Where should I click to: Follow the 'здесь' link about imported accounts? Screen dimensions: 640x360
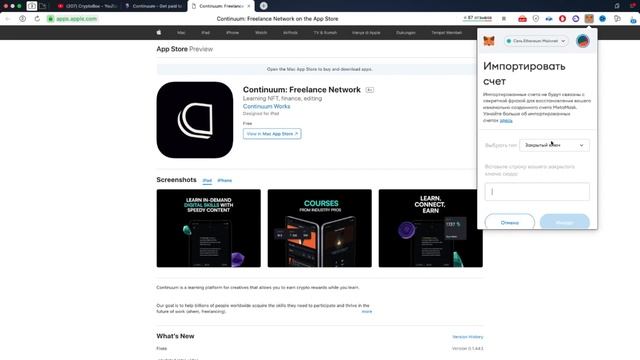coord(506,120)
